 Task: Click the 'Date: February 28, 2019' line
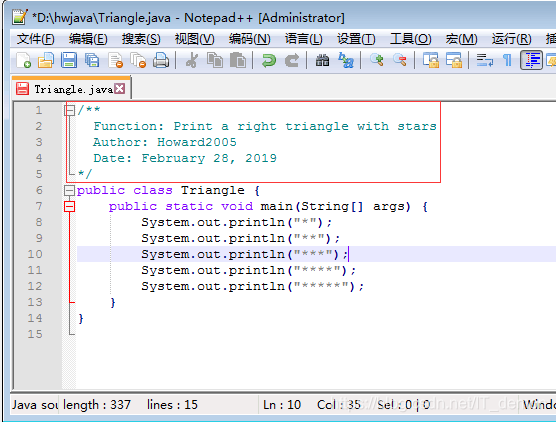(185, 158)
